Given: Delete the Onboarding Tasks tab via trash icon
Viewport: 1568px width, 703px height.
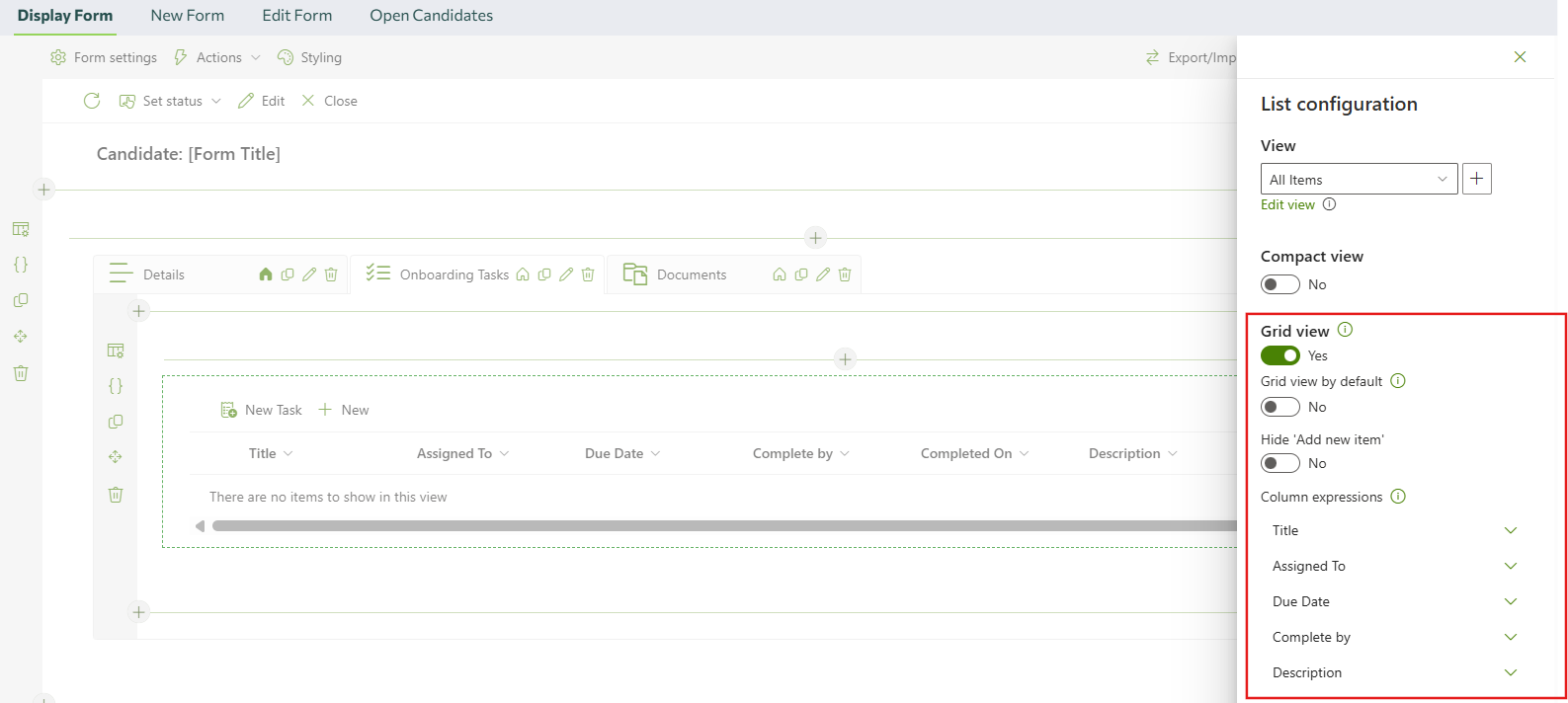Looking at the screenshot, I should pos(588,274).
